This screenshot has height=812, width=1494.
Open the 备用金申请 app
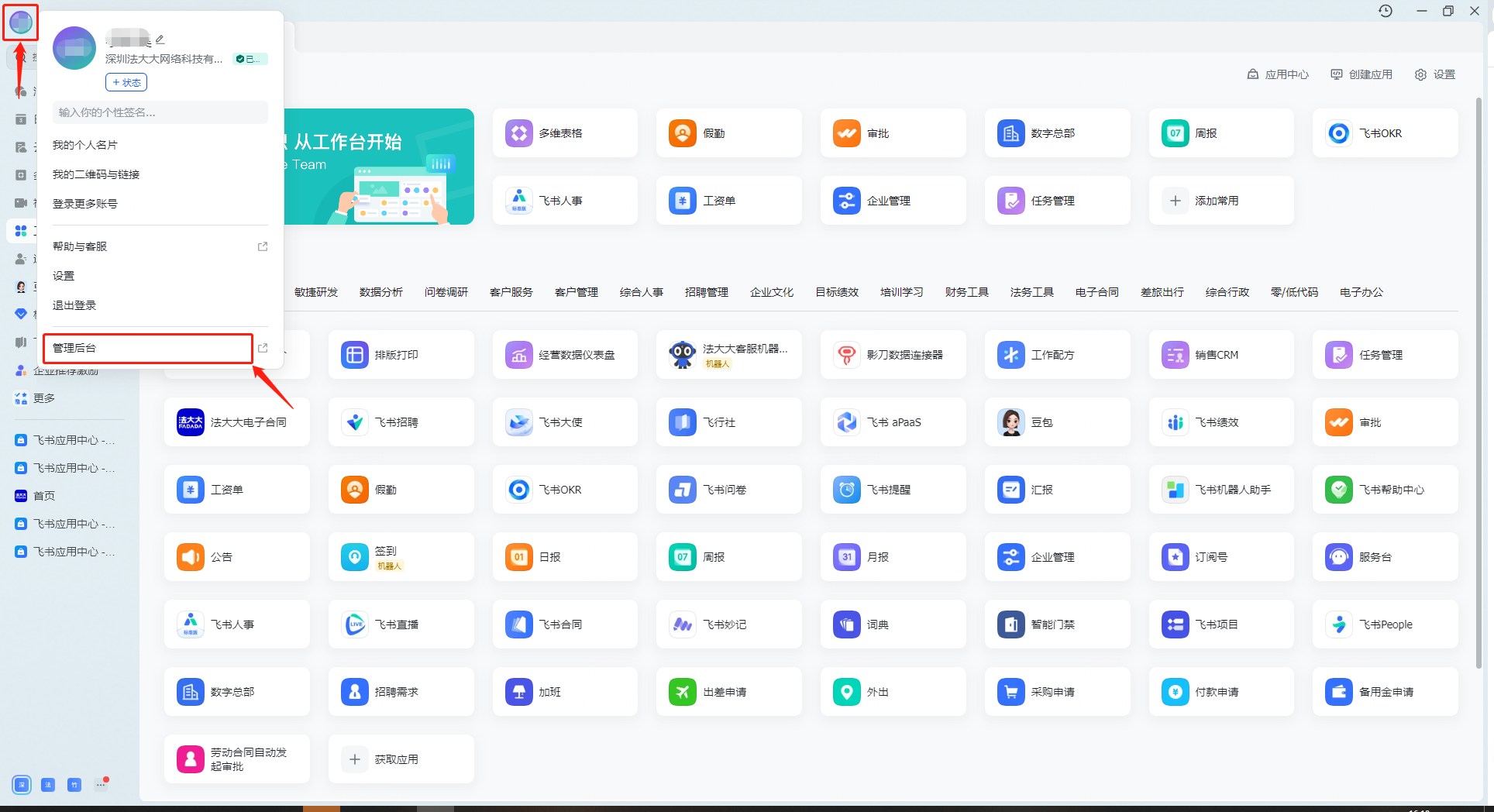[1386, 692]
